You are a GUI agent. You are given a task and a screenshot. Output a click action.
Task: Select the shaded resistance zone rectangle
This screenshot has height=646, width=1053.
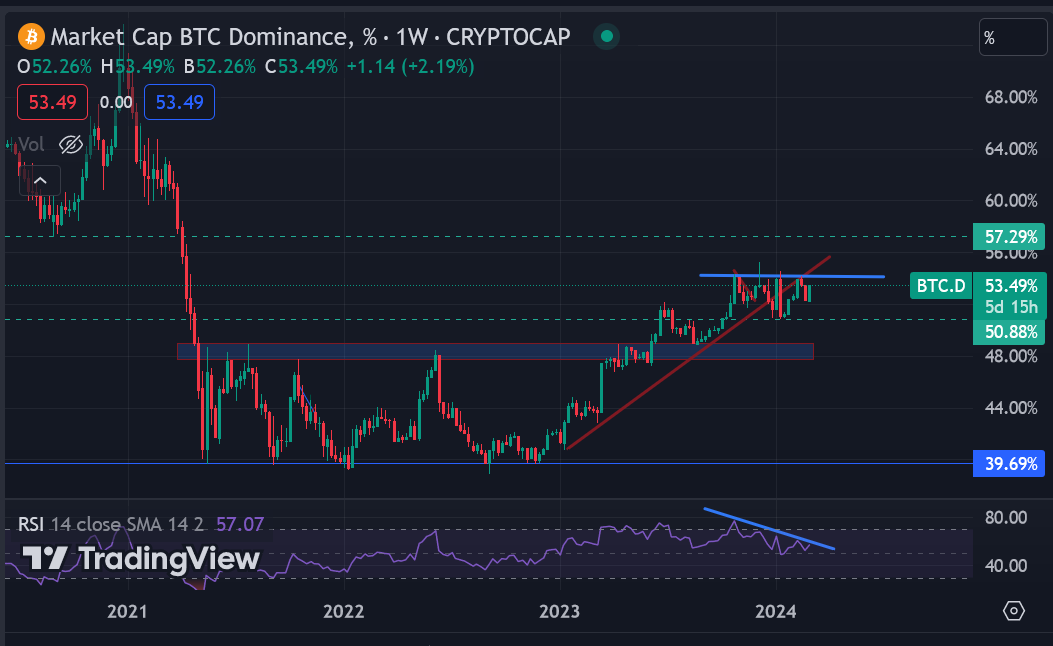coord(495,351)
